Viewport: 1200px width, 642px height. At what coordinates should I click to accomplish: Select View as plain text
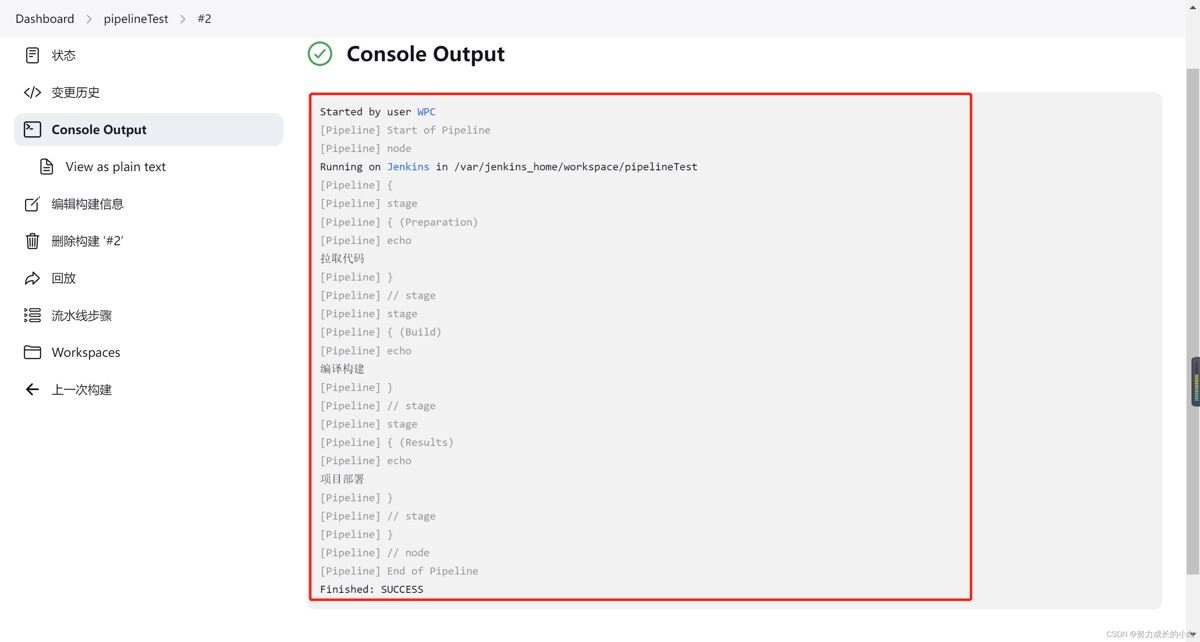coord(116,167)
